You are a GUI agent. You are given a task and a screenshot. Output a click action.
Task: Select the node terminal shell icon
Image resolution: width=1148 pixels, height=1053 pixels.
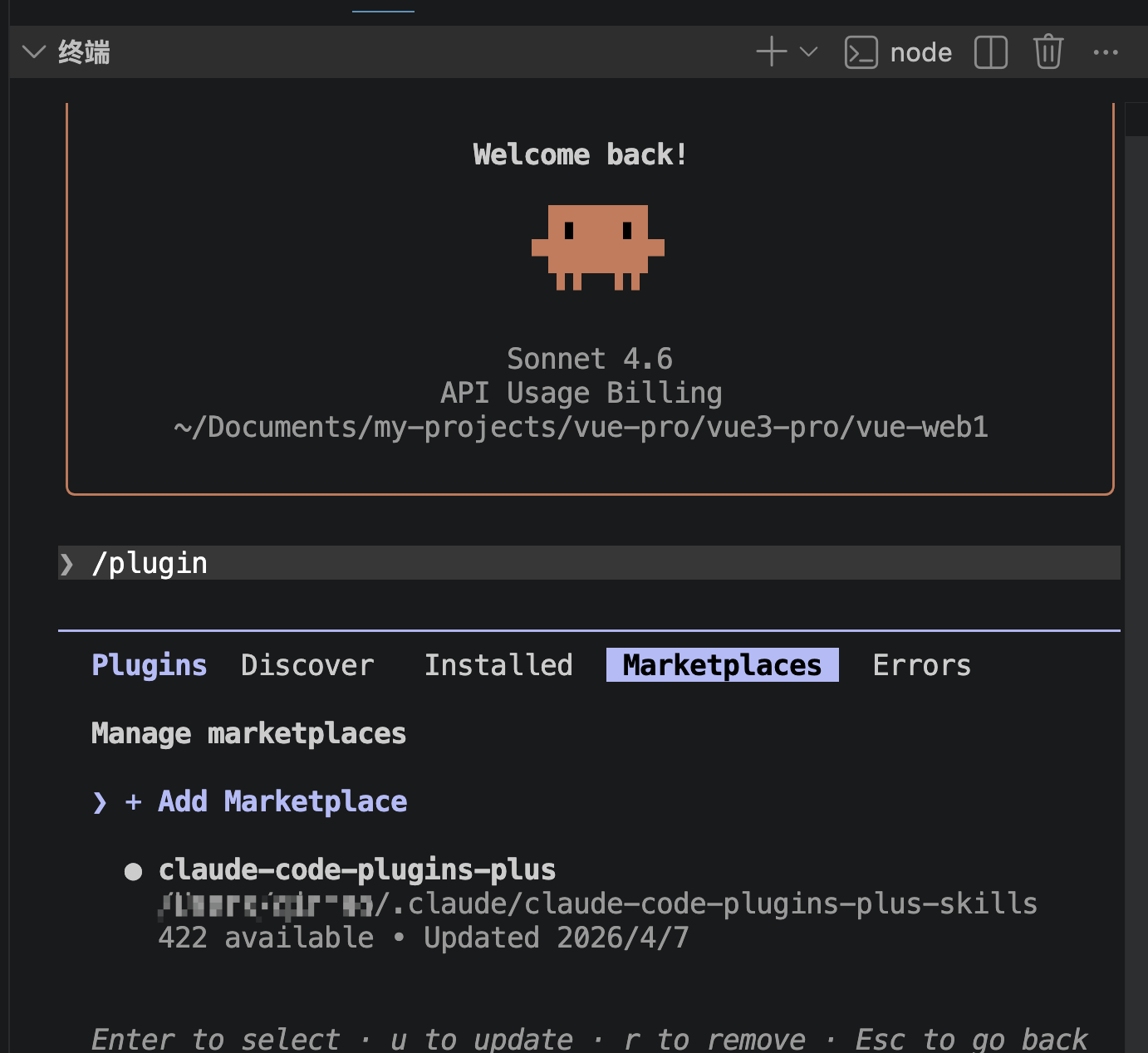pos(861,52)
